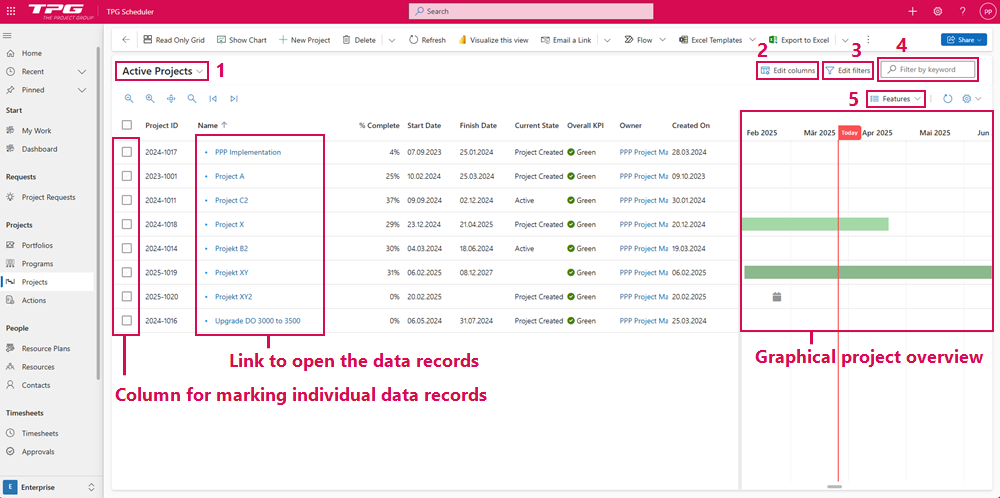Open settings gear in top header
The image size is (1000, 498).
click(937, 11)
